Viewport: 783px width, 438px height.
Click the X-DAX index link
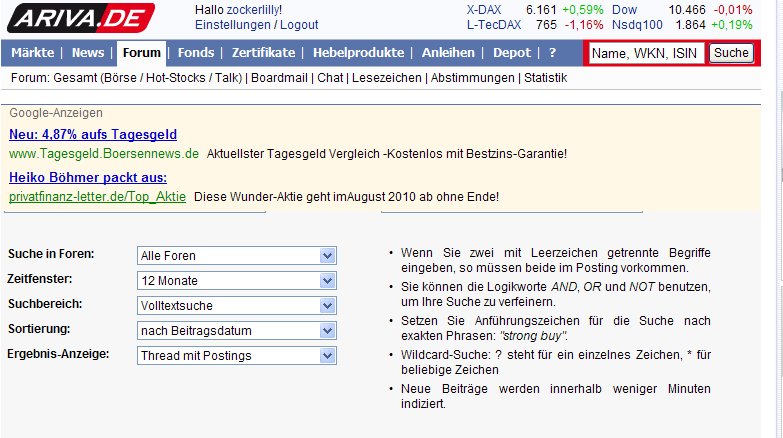tap(484, 9)
